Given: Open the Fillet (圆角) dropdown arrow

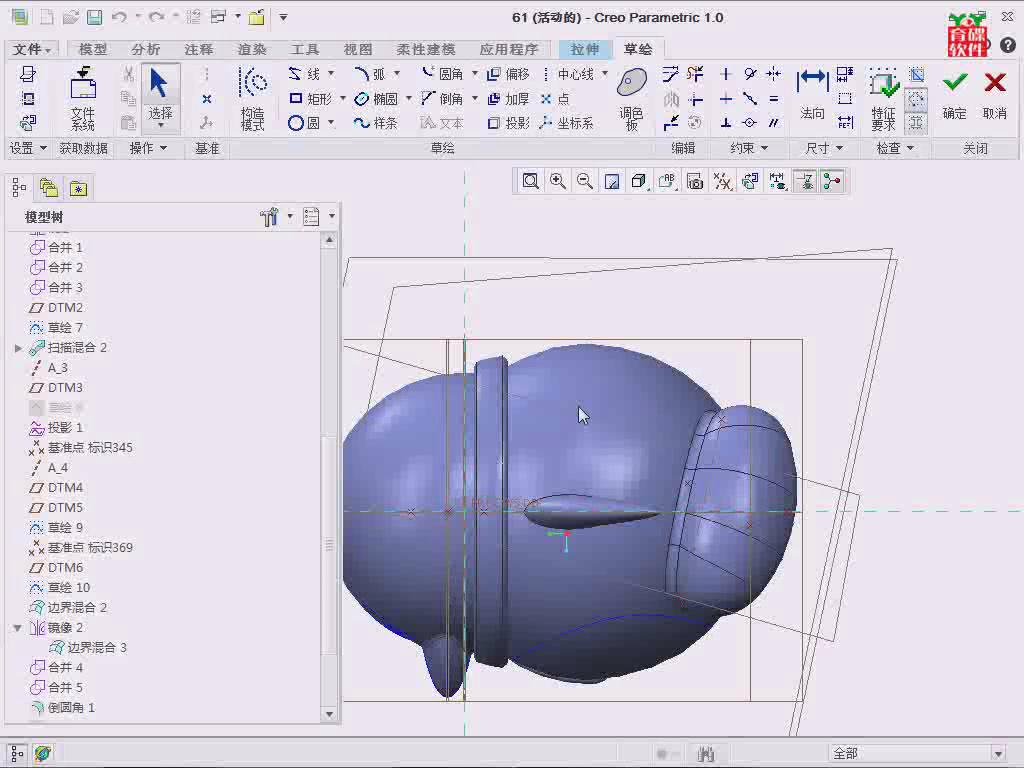Looking at the screenshot, I should click(x=475, y=73).
